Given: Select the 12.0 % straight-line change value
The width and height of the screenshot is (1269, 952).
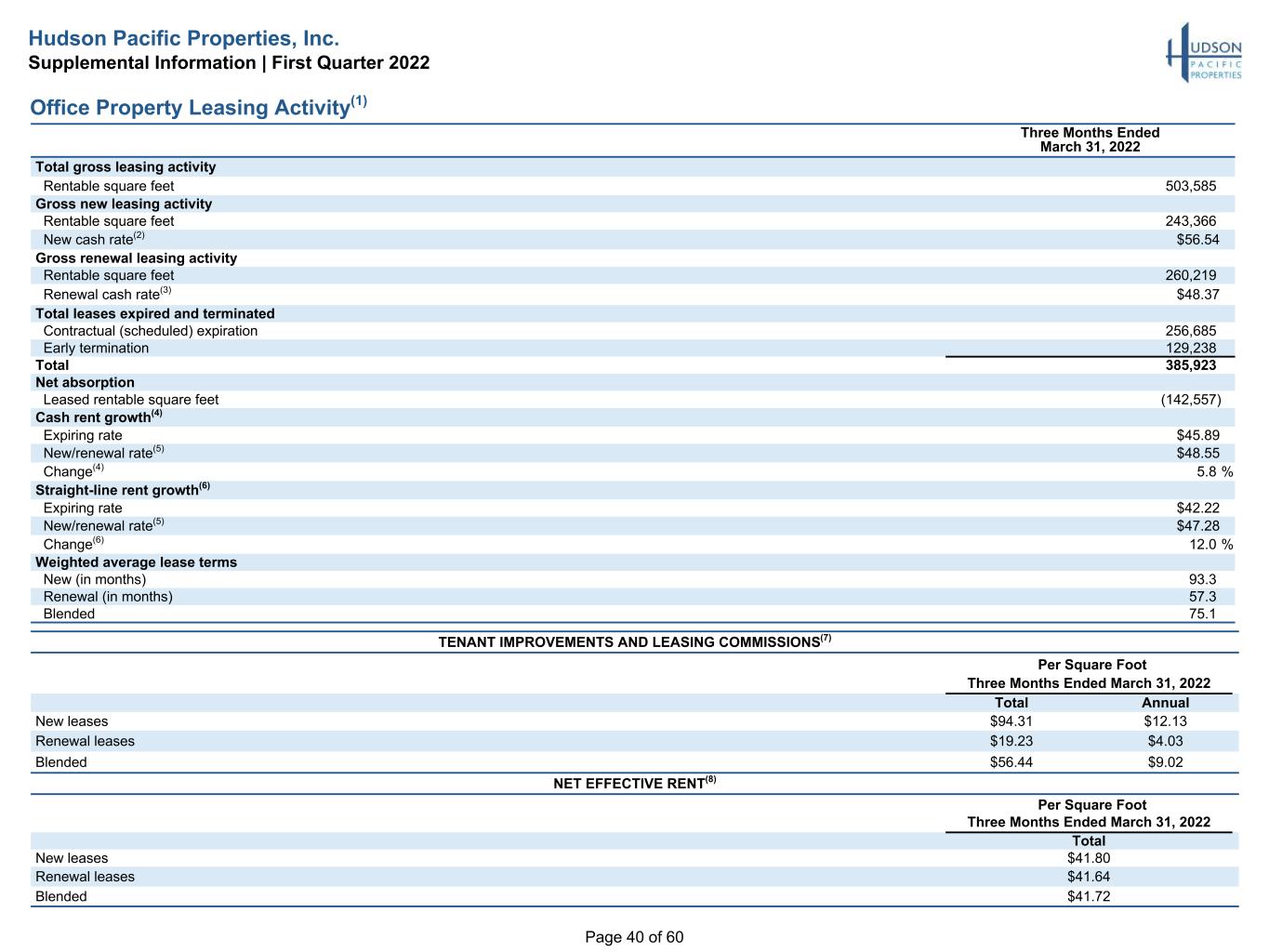Looking at the screenshot, I should pos(1211,544).
